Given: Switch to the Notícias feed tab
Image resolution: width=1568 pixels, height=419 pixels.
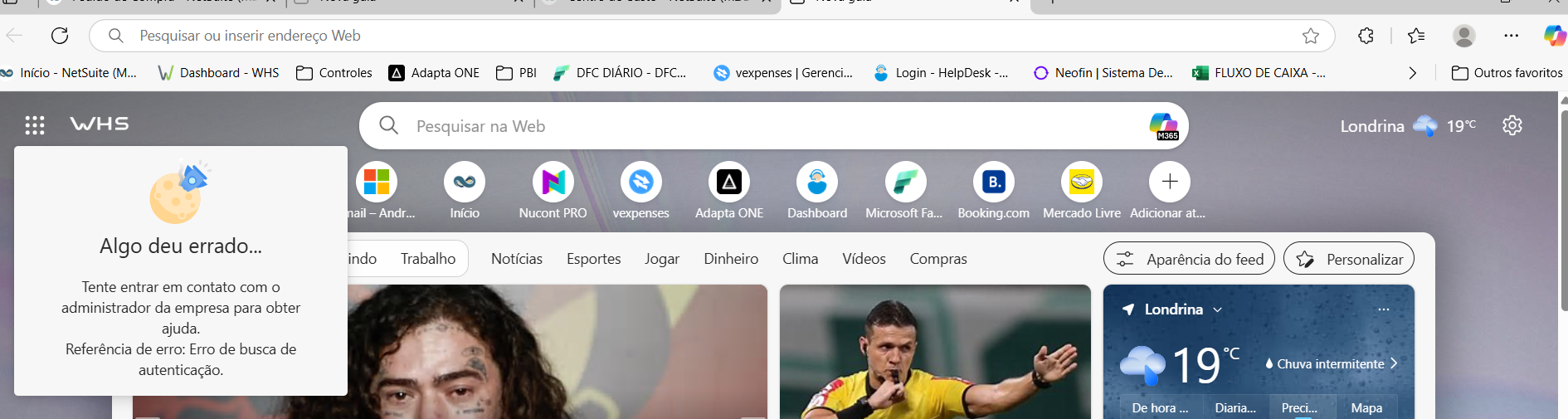Looking at the screenshot, I should pos(516,259).
